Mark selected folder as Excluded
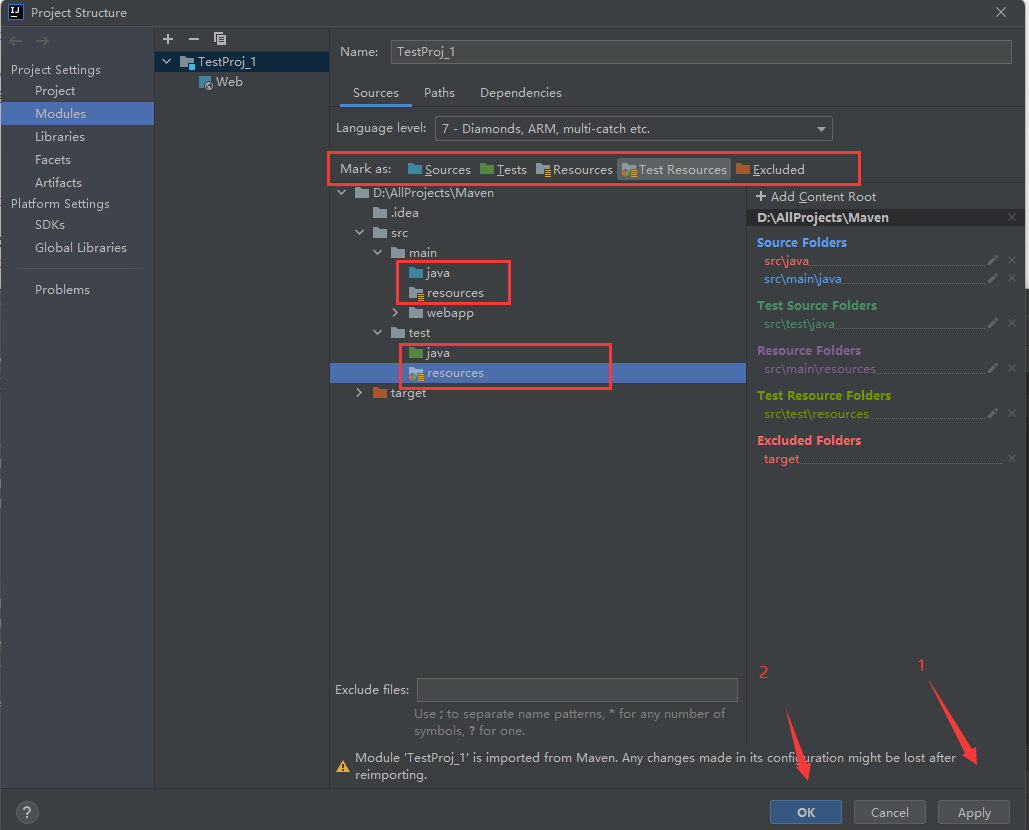1029x830 pixels. coord(770,169)
